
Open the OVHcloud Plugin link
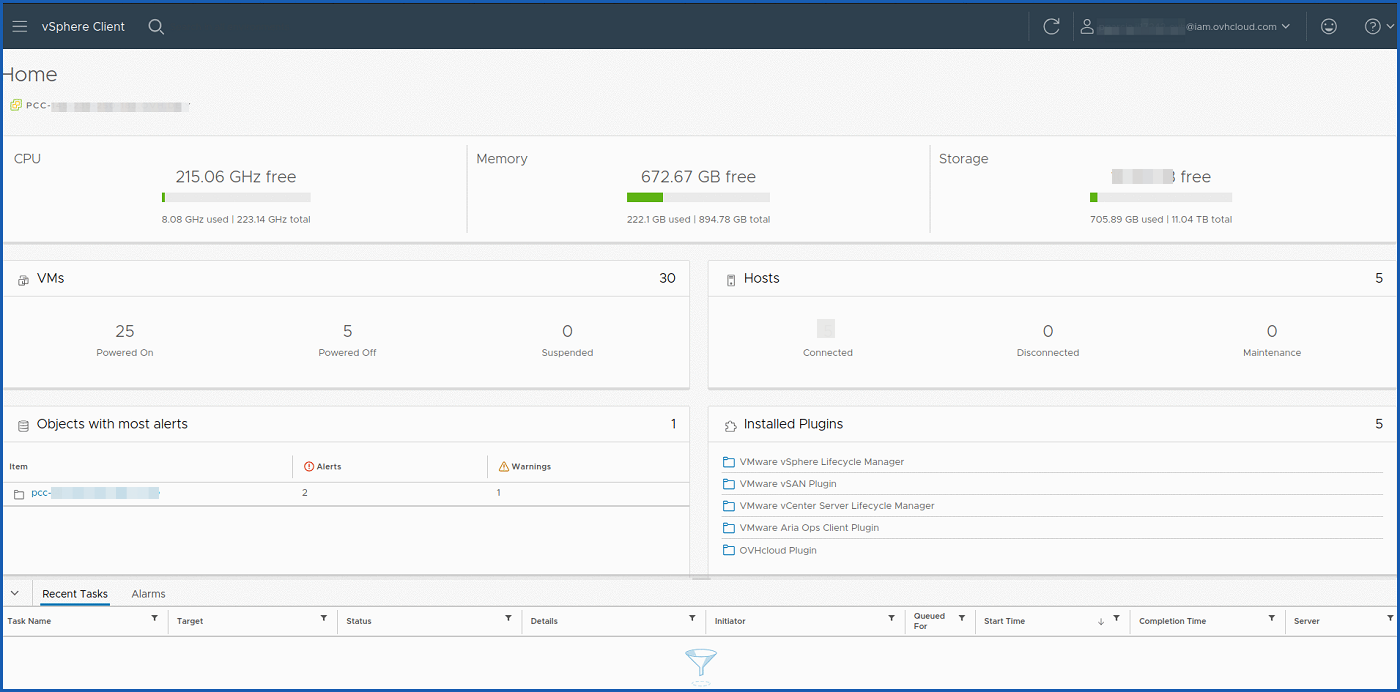point(776,550)
